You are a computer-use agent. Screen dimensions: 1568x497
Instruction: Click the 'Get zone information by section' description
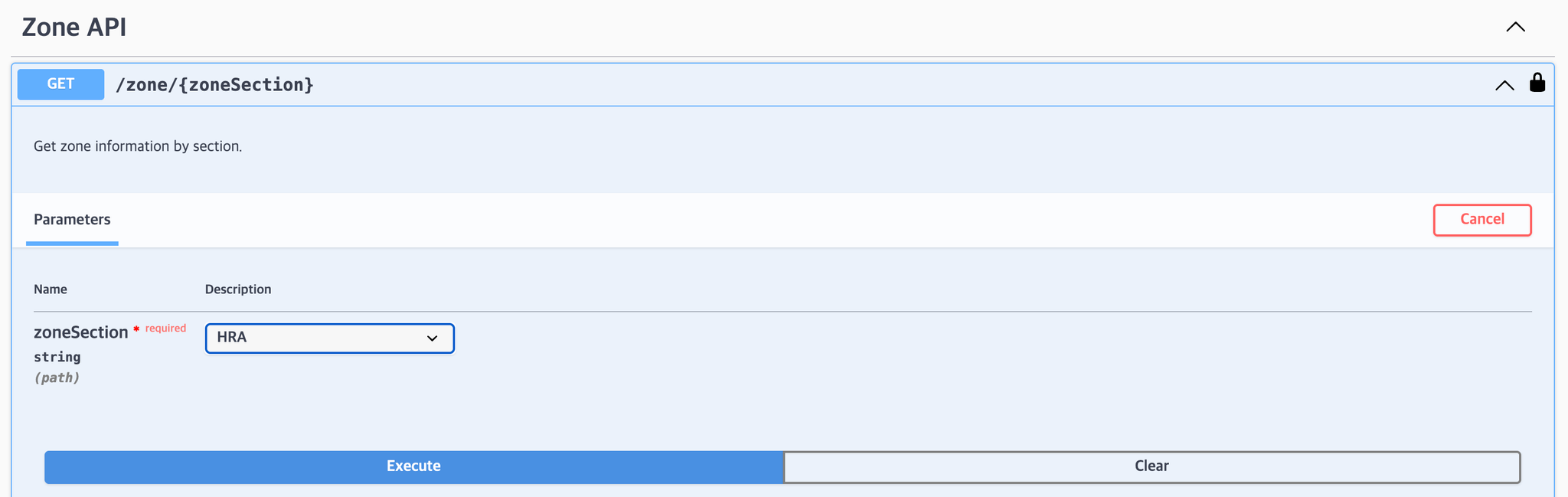coord(138,146)
